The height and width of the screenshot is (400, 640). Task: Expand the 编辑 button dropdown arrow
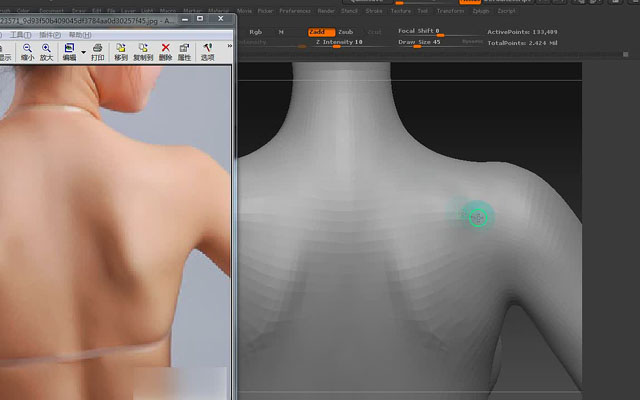(x=83, y=52)
